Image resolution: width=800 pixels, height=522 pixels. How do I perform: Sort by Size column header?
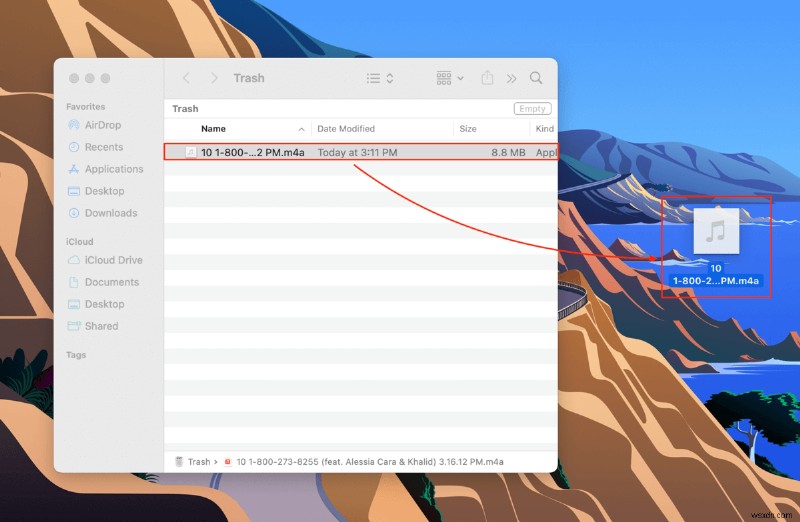(x=468, y=129)
